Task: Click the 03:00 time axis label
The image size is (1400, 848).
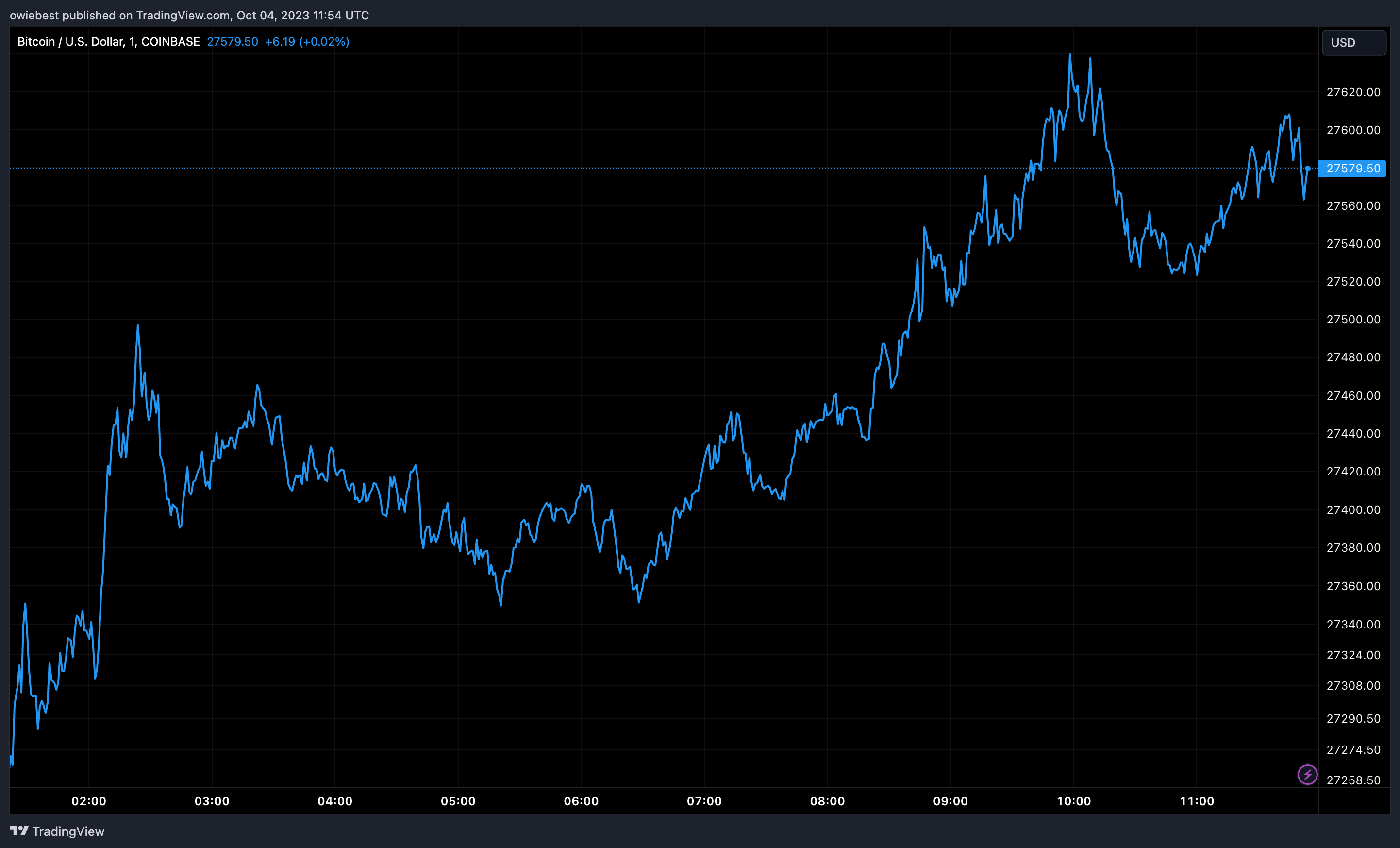Action: click(212, 801)
